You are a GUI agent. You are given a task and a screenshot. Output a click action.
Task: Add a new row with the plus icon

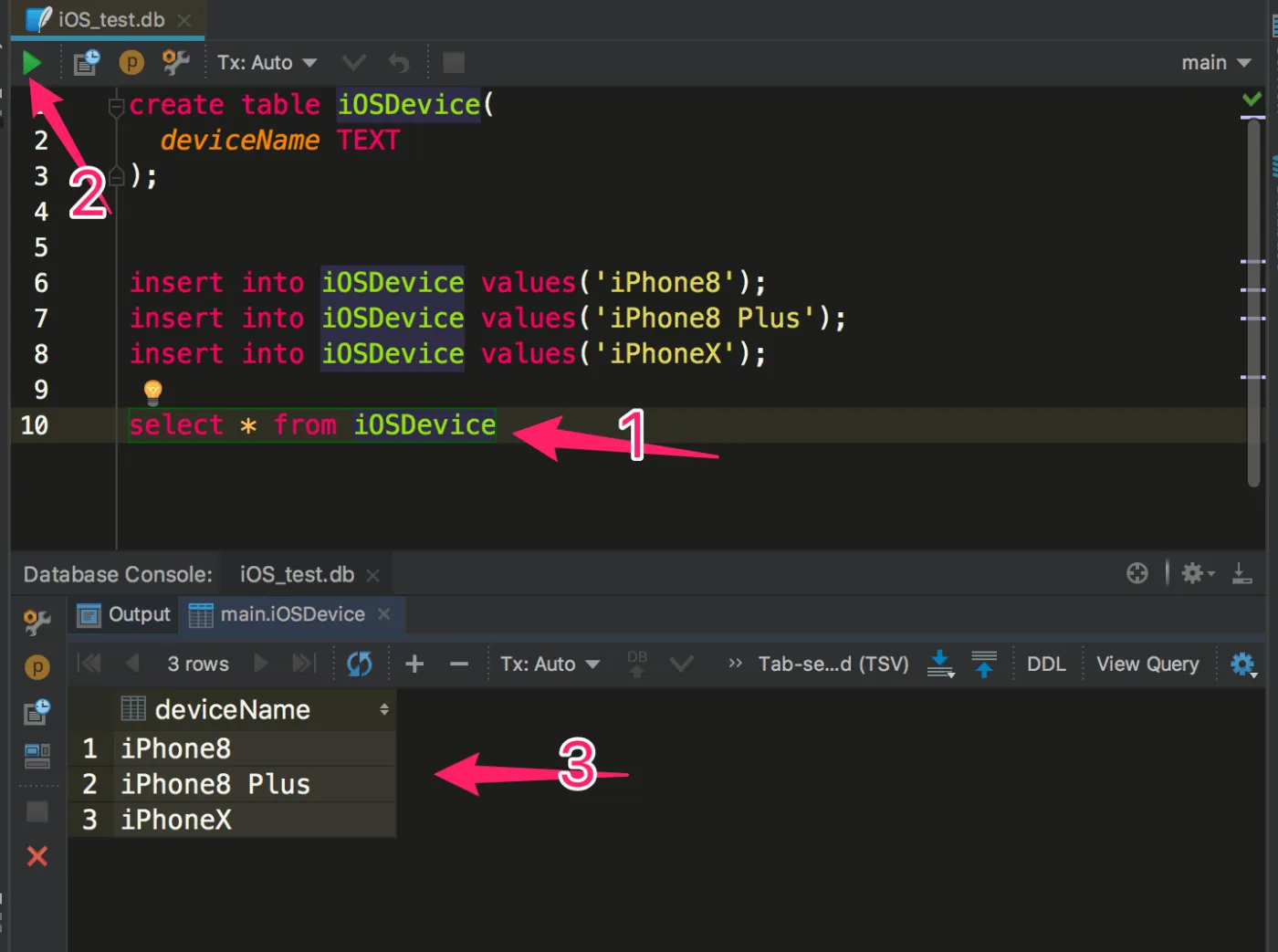pyautogui.click(x=414, y=664)
